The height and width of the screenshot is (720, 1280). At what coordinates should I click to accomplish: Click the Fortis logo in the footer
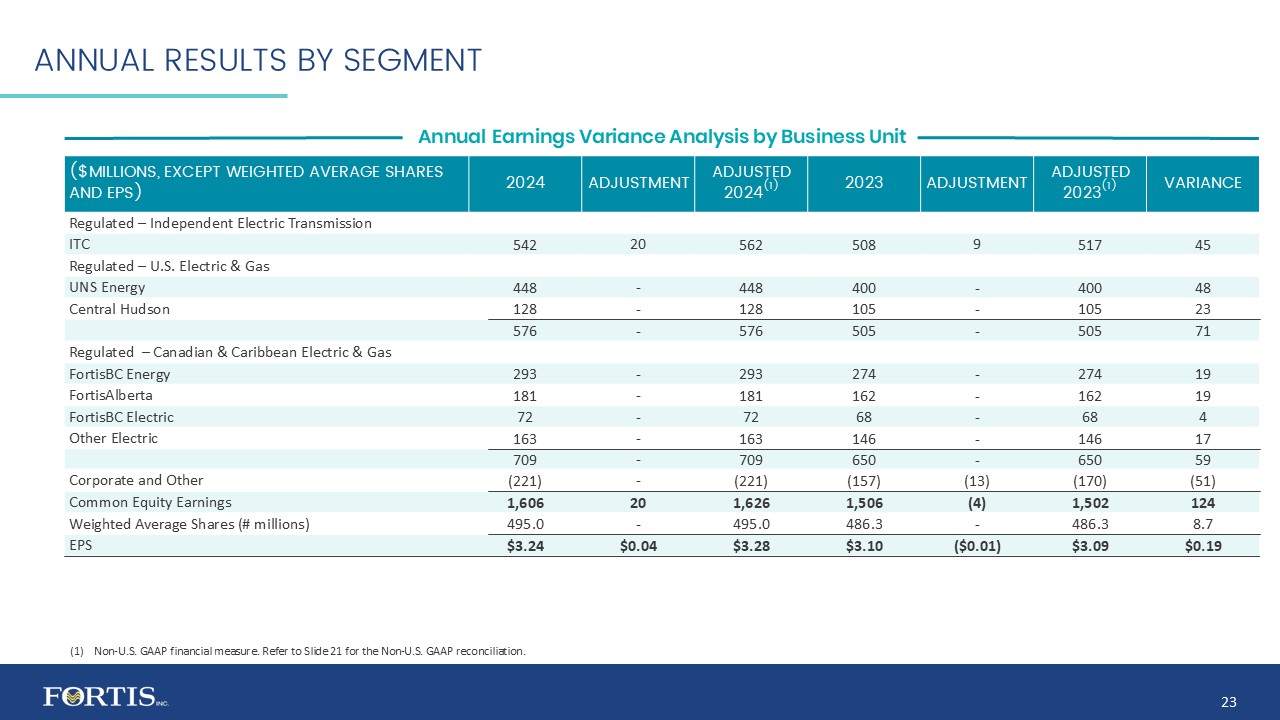98,697
